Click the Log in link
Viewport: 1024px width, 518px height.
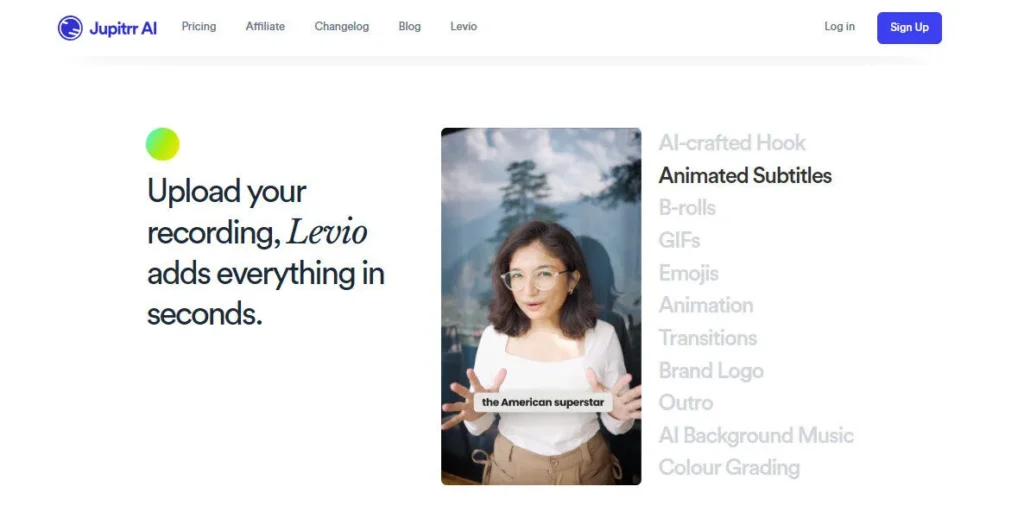tap(839, 27)
